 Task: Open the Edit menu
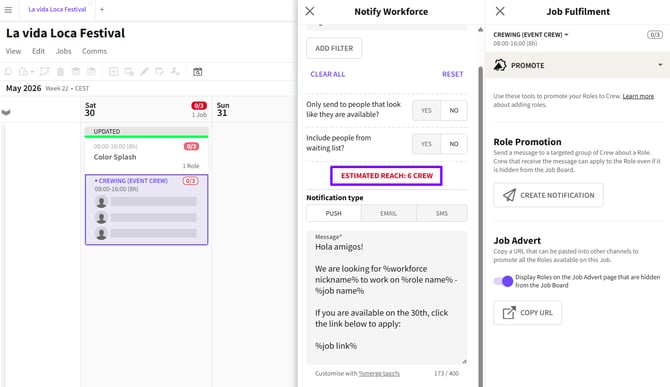click(38, 51)
